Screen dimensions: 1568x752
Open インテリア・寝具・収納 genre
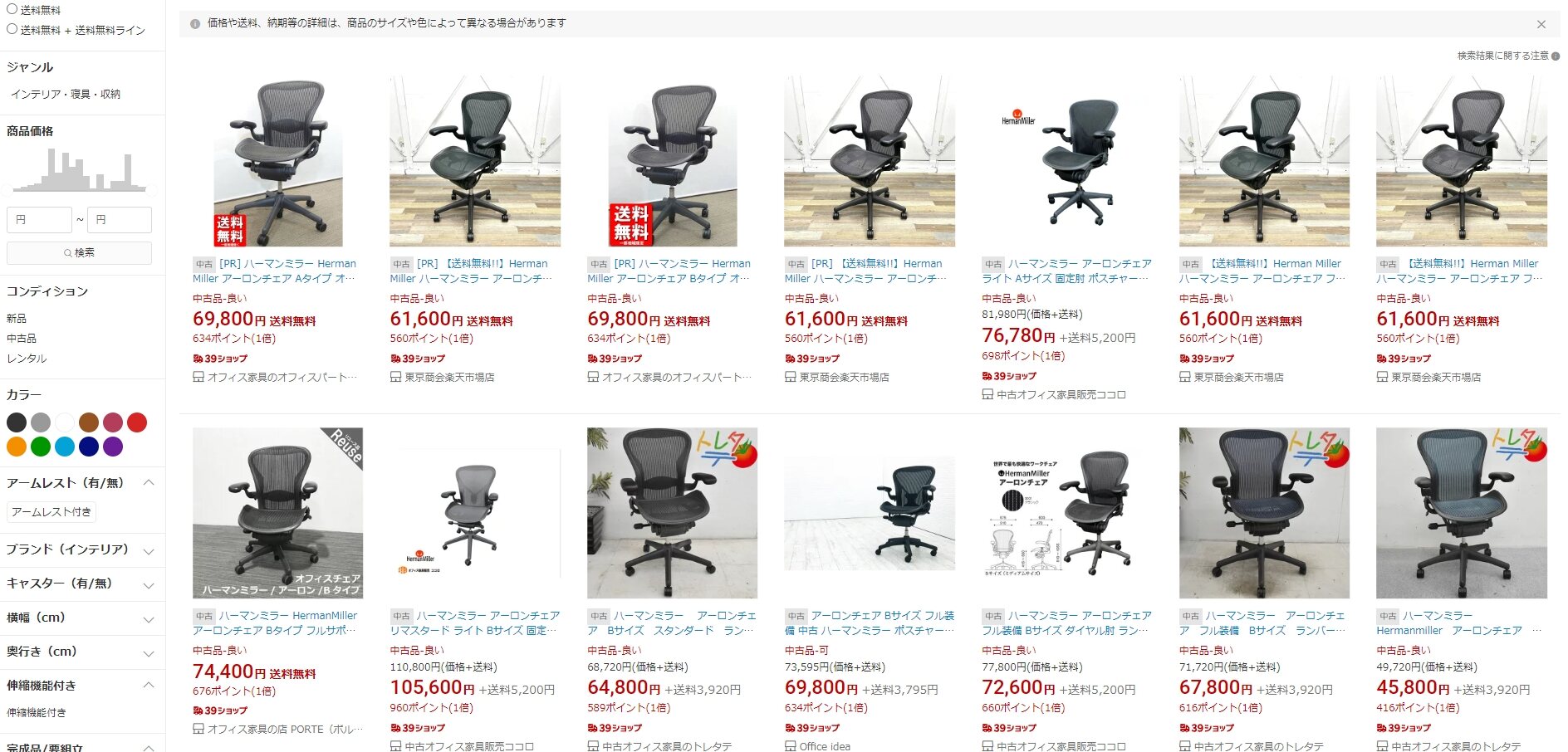click(x=66, y=95)
